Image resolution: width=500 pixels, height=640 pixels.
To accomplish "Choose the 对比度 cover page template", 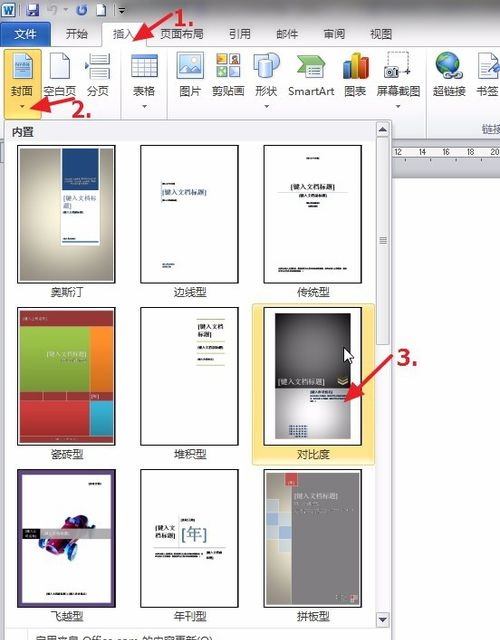I will click(313, 376).
